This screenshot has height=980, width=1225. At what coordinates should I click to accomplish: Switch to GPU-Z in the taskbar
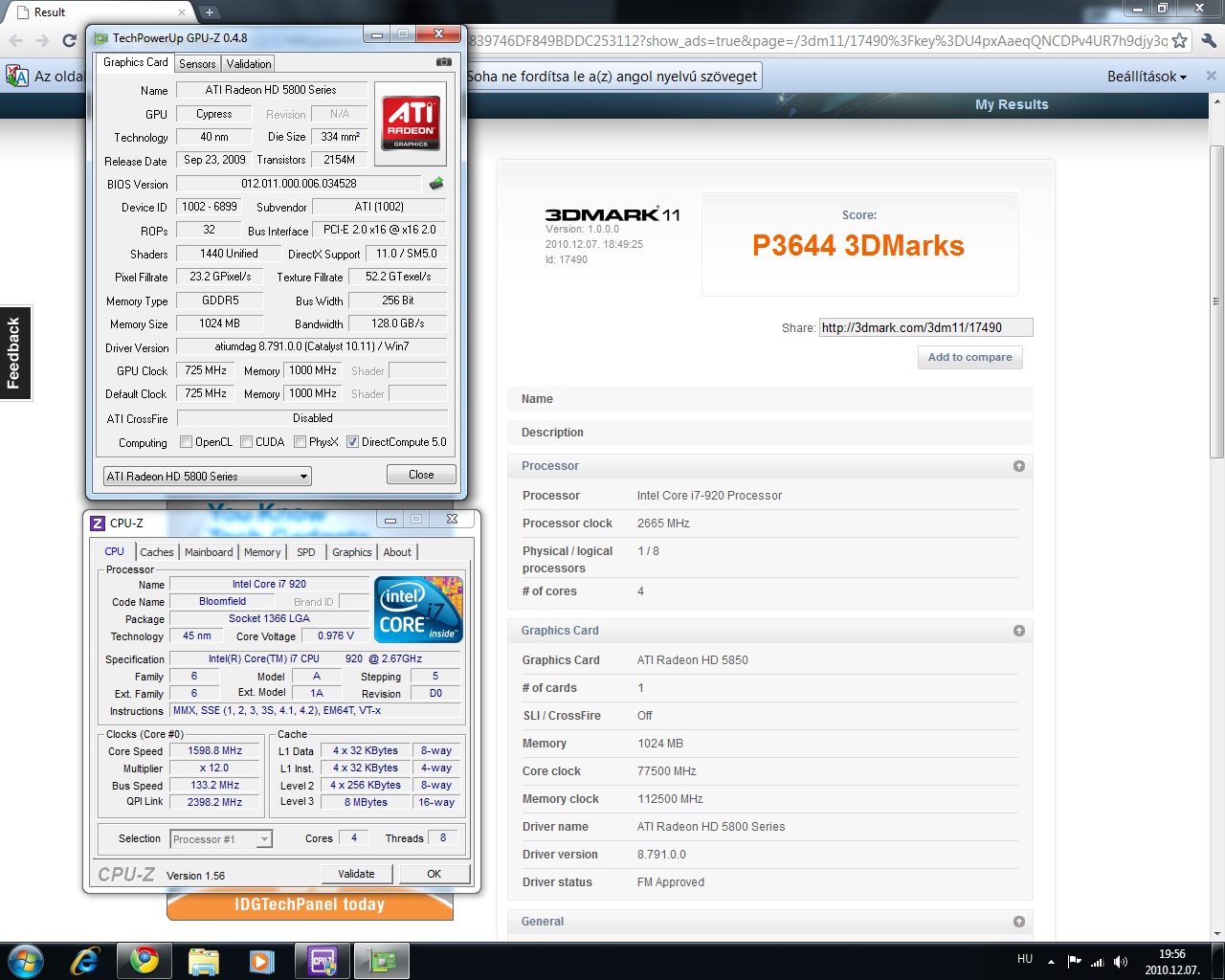click(x=382, y=961)
